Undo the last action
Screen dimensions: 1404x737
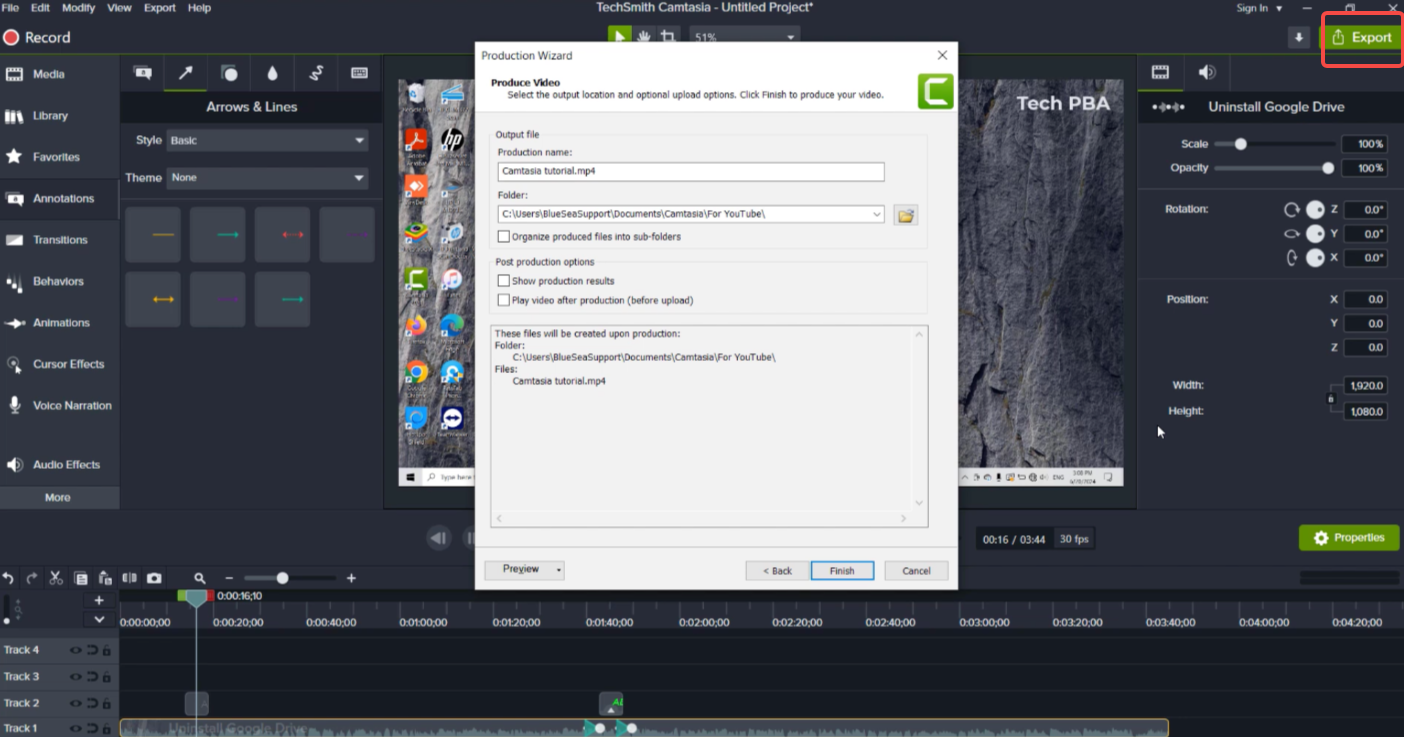tap(10, 577)
